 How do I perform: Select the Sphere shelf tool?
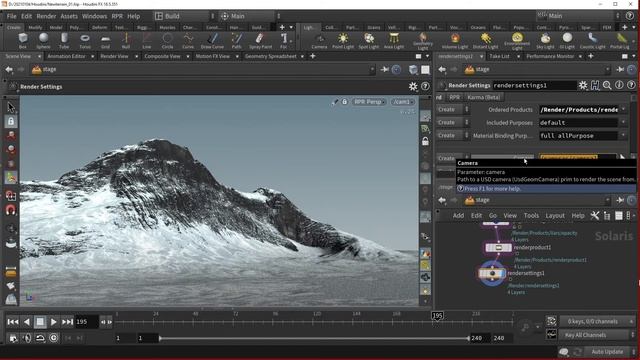pyautogui.click(x=43, y=41)
